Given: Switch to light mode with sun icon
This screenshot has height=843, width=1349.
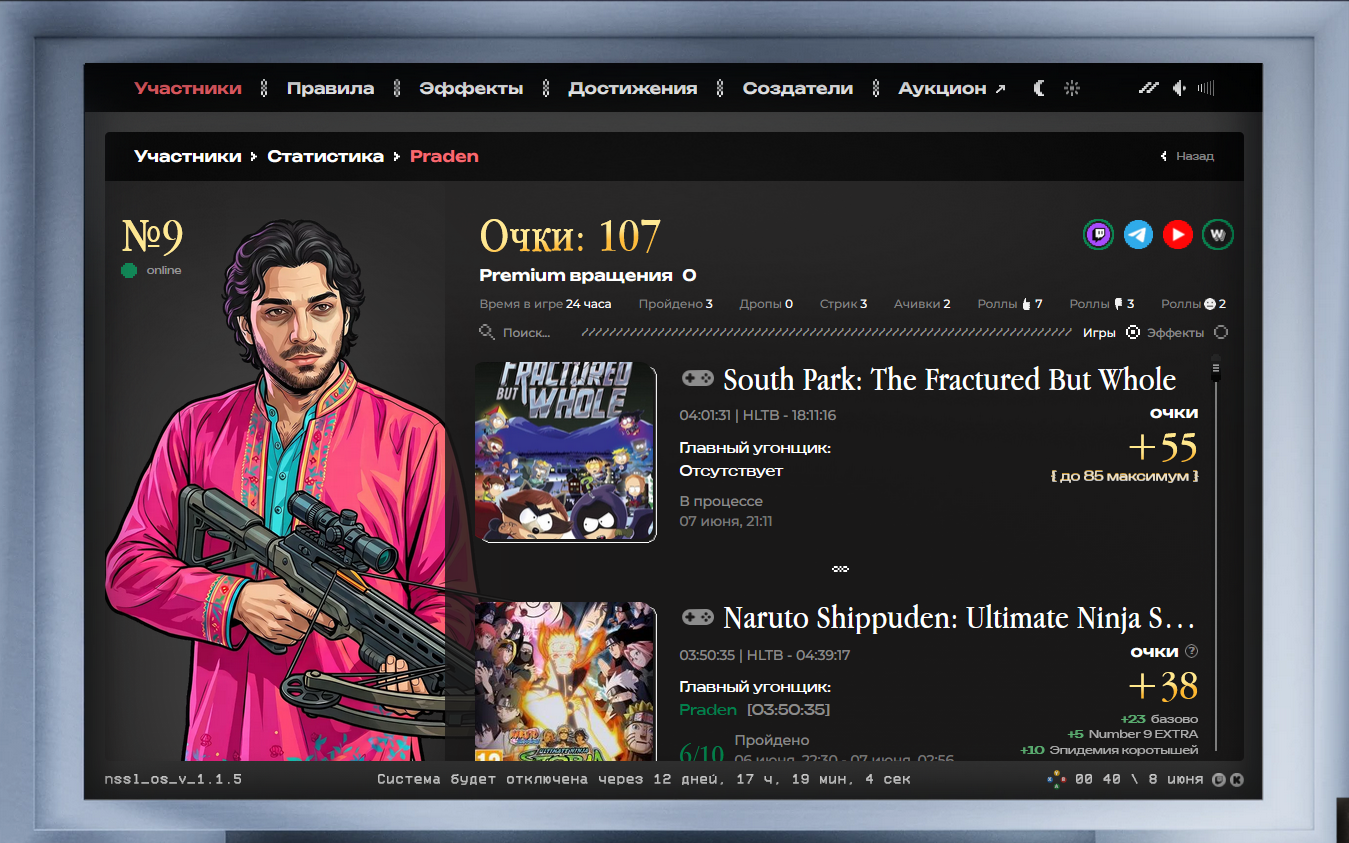Looking at the screenshot, I should pos(1072,88).
